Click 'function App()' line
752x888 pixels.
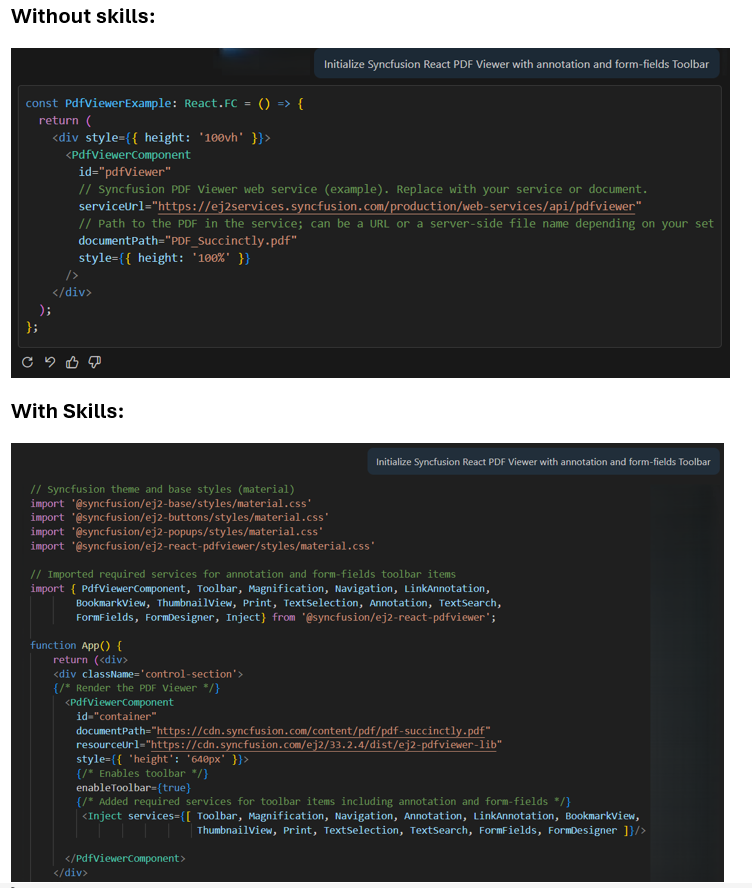click(x=76, y=646)
